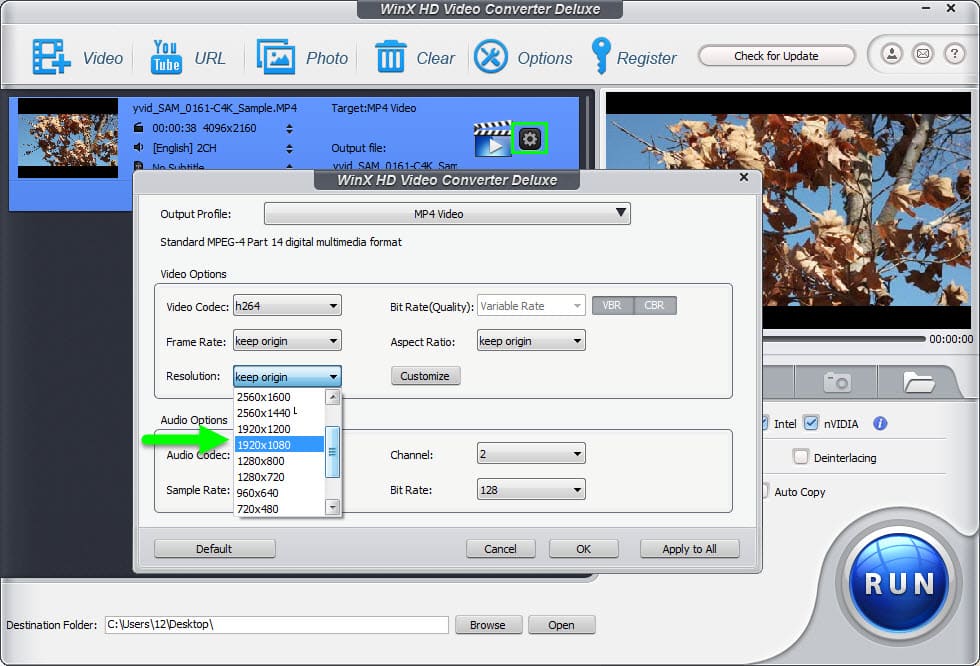Click the email envelope icon
This screenshot has height=666, width=980.
tap(922, 54)
